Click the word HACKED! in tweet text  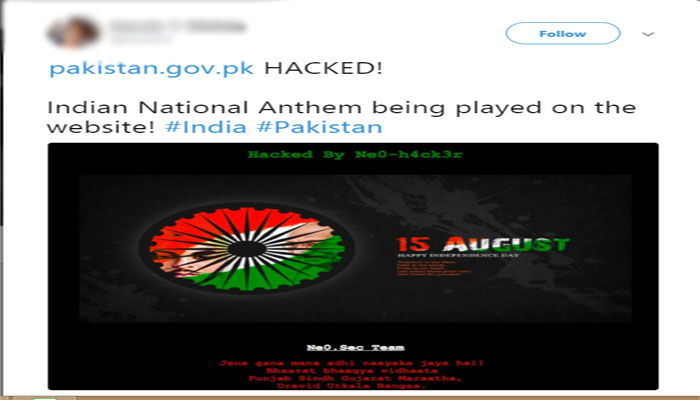click(x=323, y=68)
